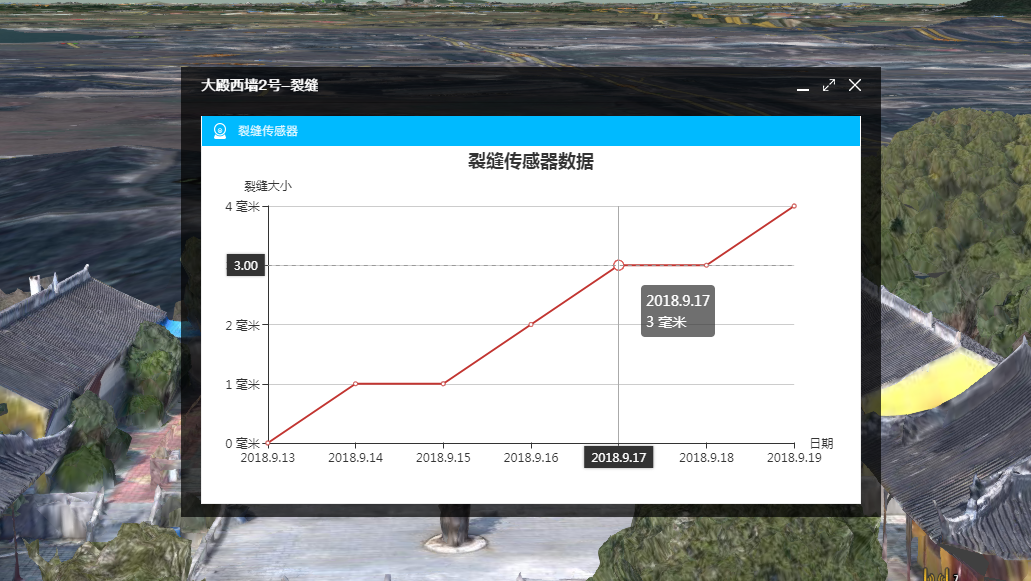Minimize the 大殿西墙2号-裂缝 panel
This screenshot has height=581, width=1031.
point(802,86)
